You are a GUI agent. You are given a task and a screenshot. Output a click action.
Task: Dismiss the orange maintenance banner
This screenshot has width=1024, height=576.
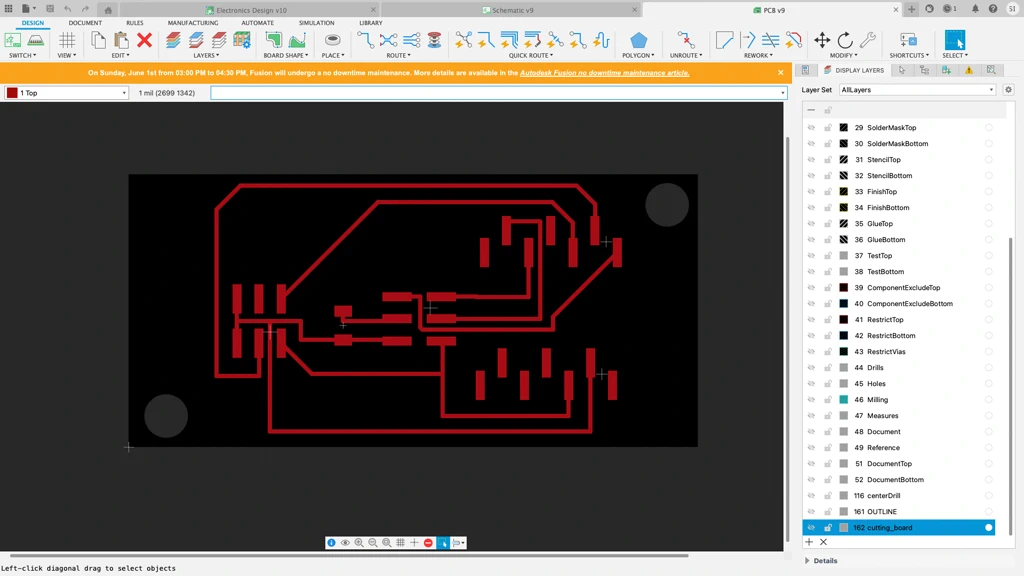[780, 72]
